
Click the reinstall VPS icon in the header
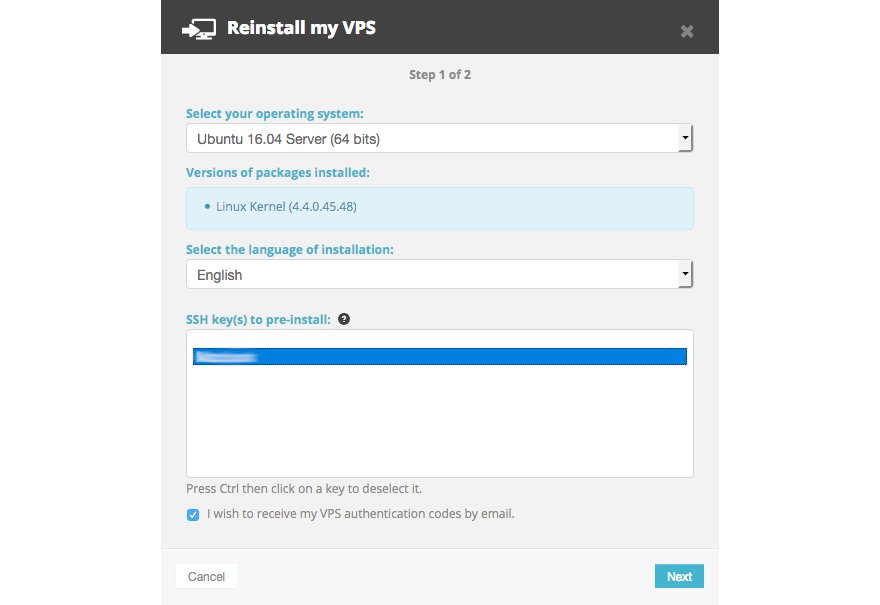pos(198,29)
